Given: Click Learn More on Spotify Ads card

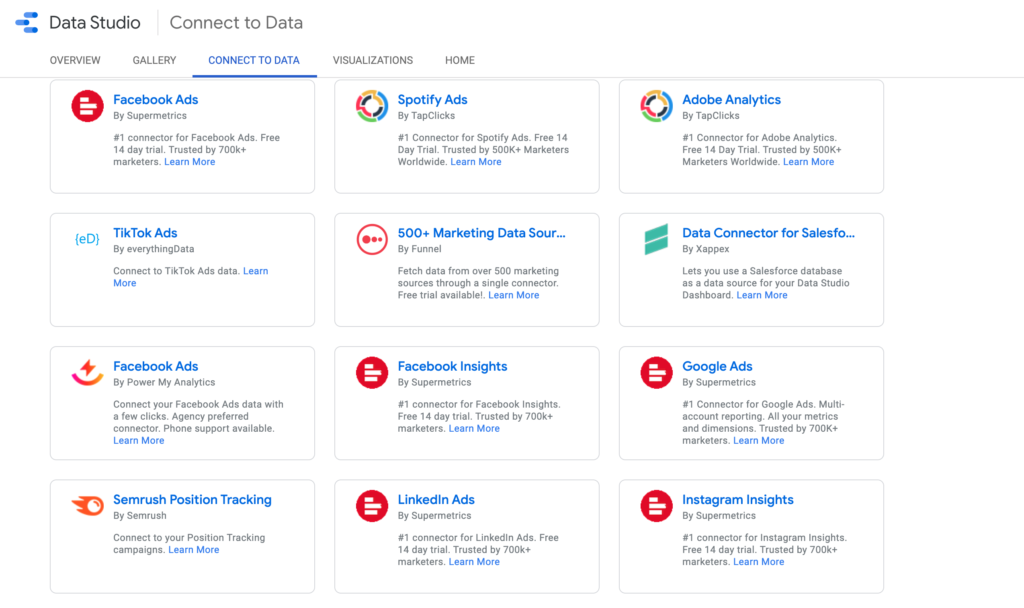Looking at the screenshot, I should coord(476,161).
